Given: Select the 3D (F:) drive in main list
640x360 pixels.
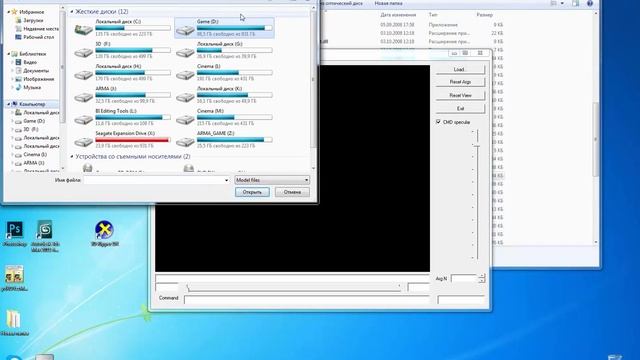Looking at the screenshot, I should click(x=122, y=50).
